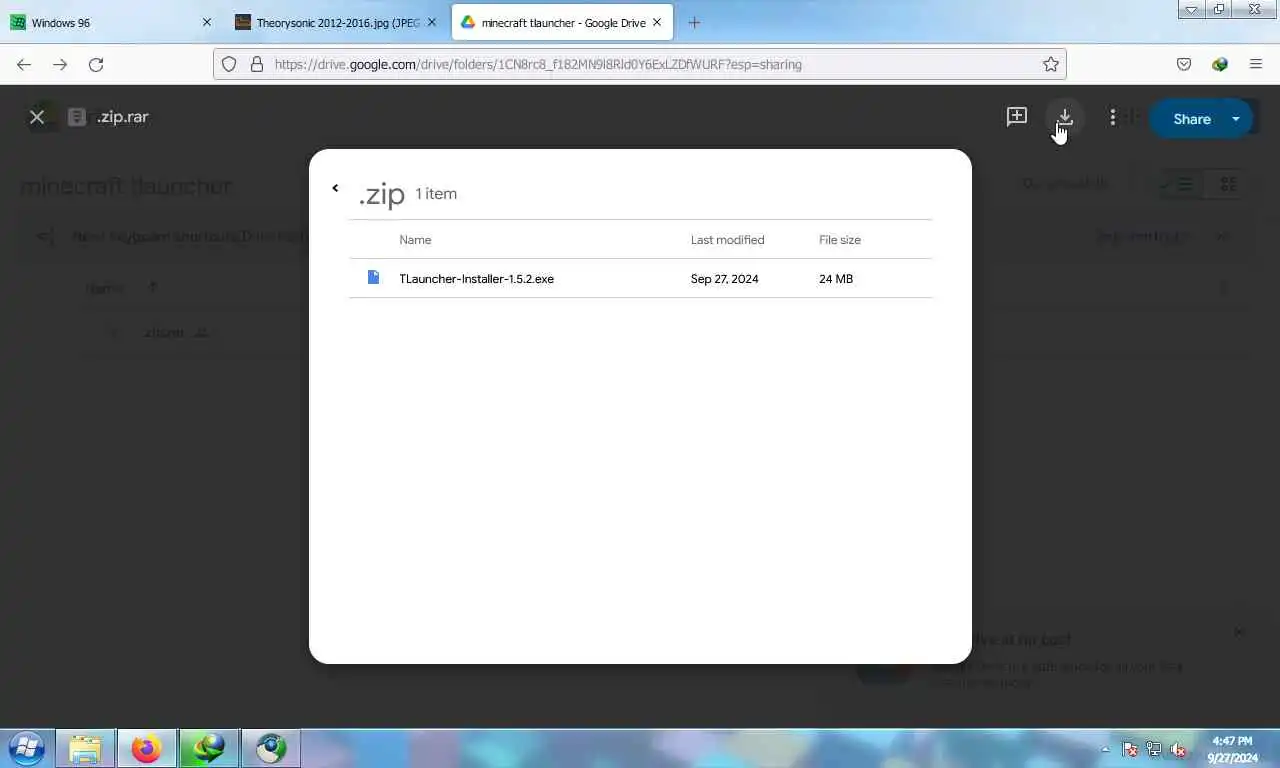Close the Windows 96 tab
The height and width of the screenshot is (768, 1280).
207,22
